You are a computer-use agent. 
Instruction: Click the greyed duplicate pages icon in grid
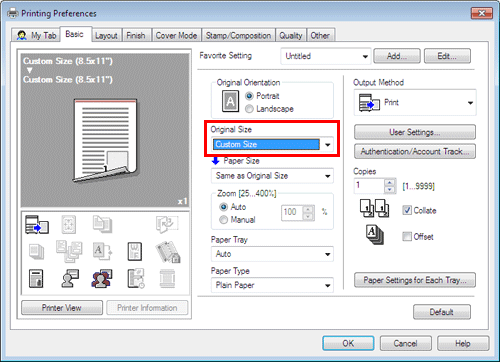coord(102,224)
